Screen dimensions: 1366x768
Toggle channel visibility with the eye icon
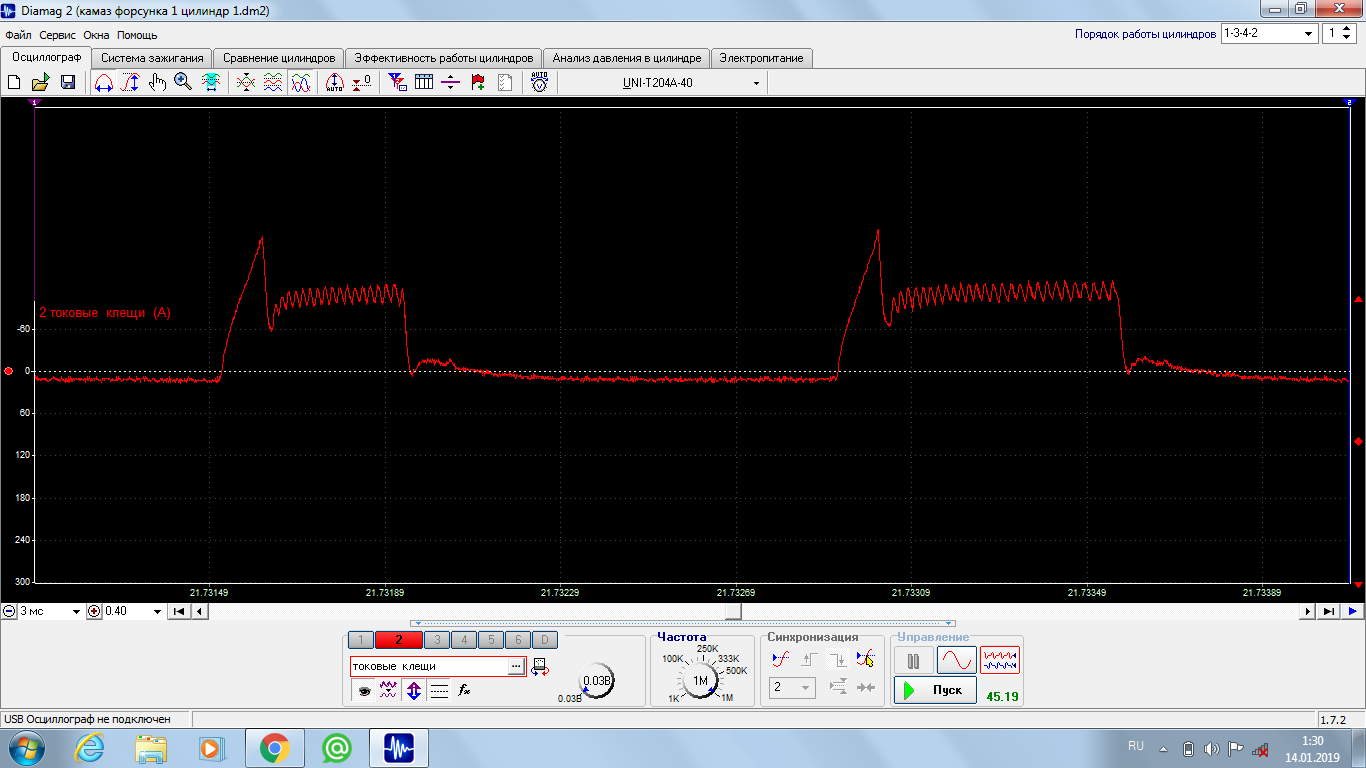coord(364,690)
